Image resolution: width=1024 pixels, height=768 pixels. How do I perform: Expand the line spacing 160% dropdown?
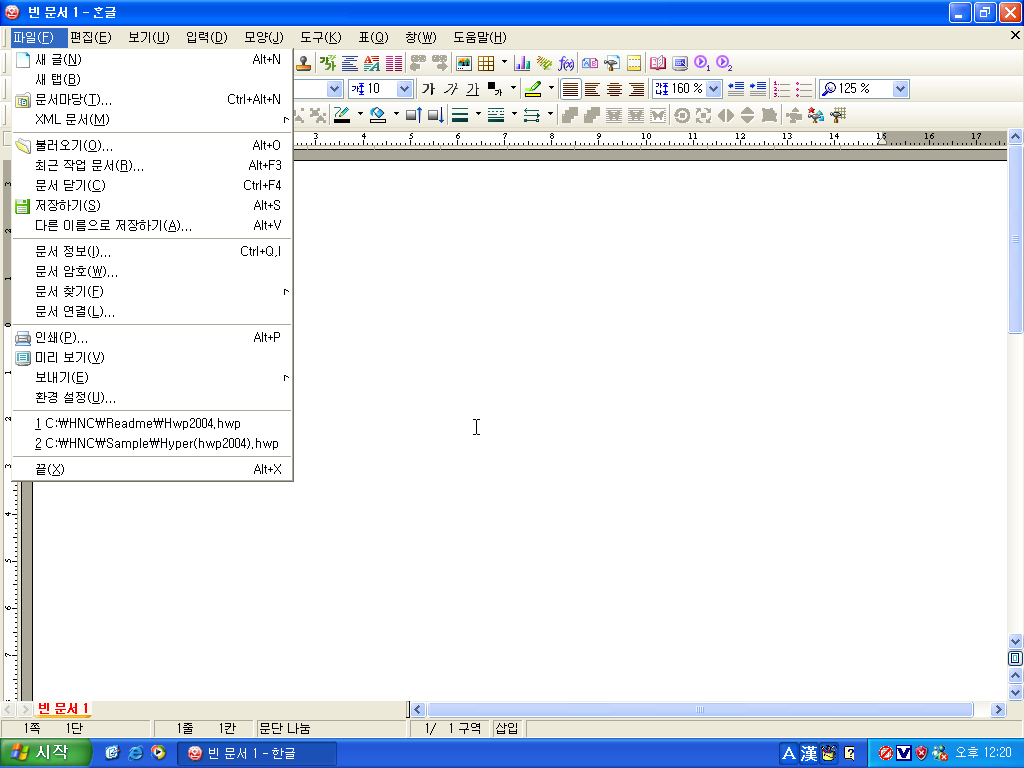coord(714,88)
